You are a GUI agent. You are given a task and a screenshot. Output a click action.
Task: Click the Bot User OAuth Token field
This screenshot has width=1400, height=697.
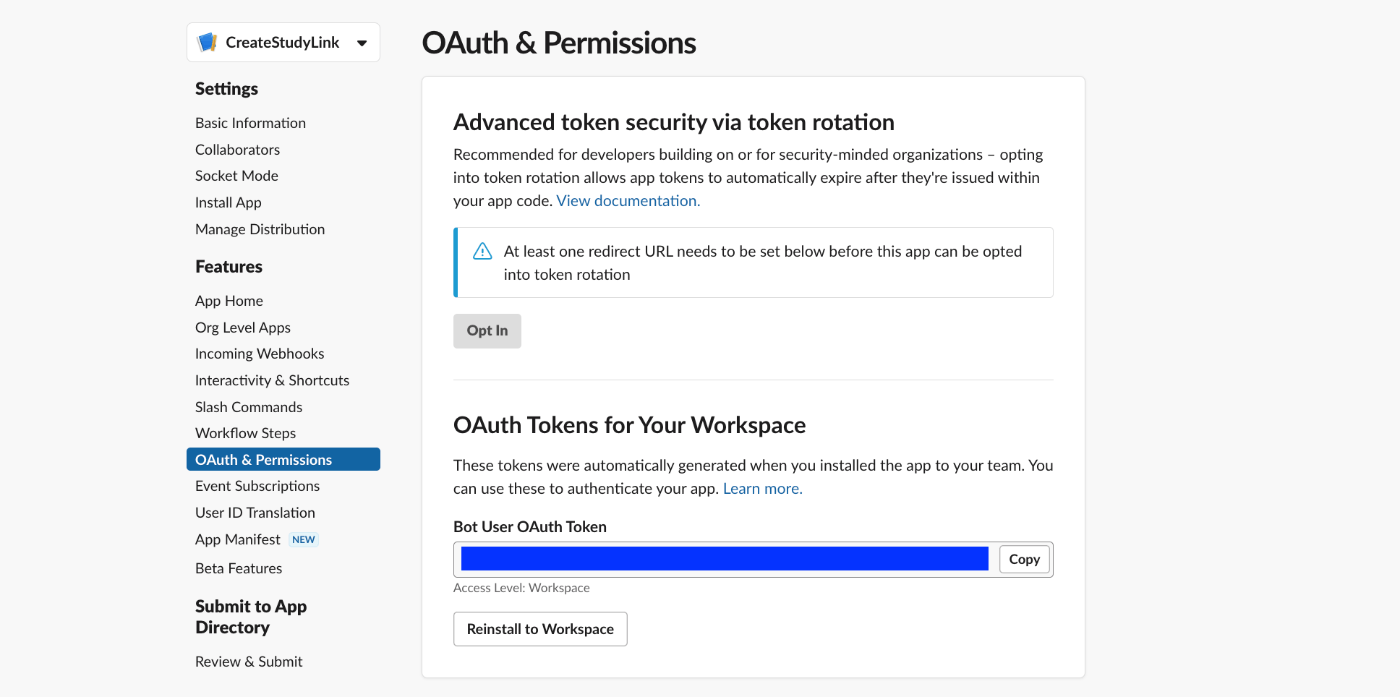(724, 559)
